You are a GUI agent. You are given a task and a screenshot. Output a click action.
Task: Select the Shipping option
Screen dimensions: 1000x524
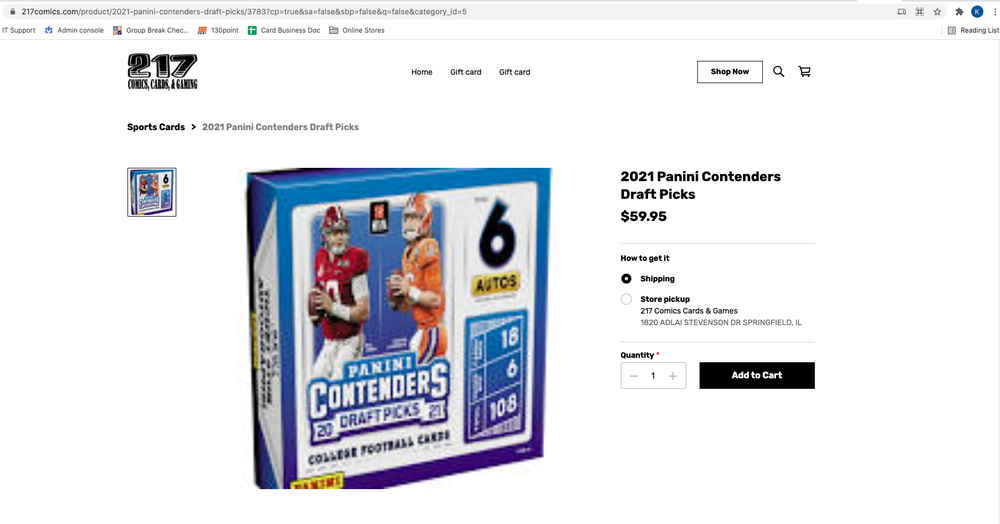click(626, 279)
